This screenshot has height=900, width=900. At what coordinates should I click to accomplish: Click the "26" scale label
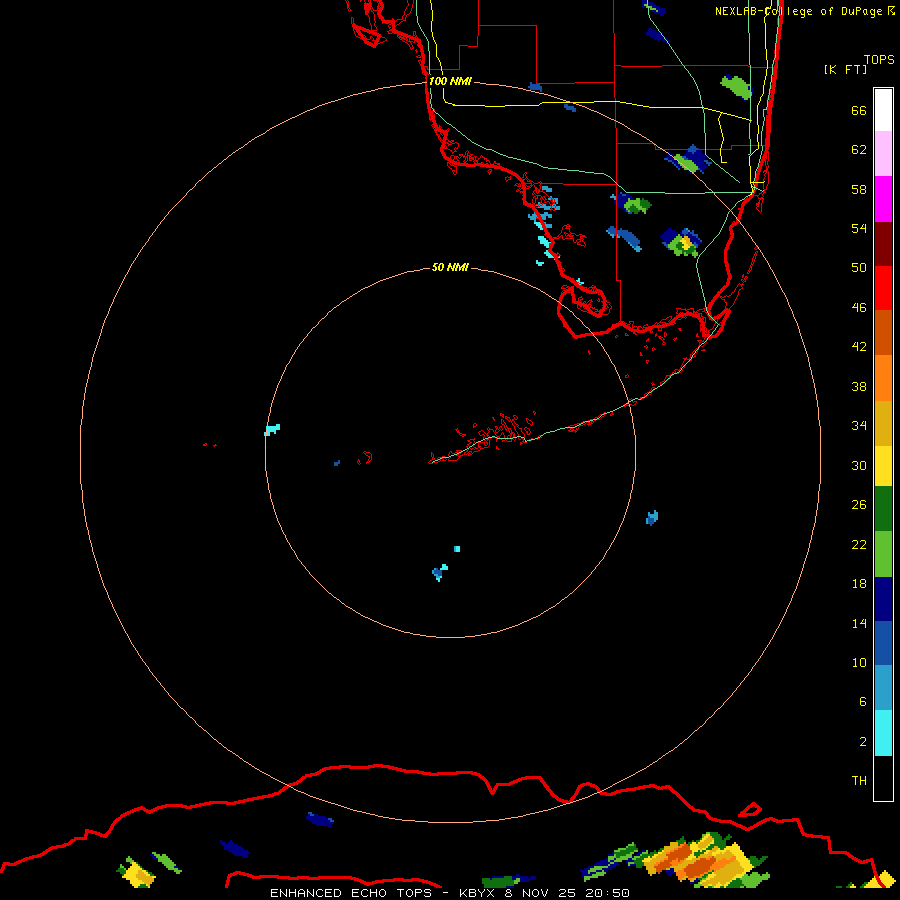click(859, 505)
